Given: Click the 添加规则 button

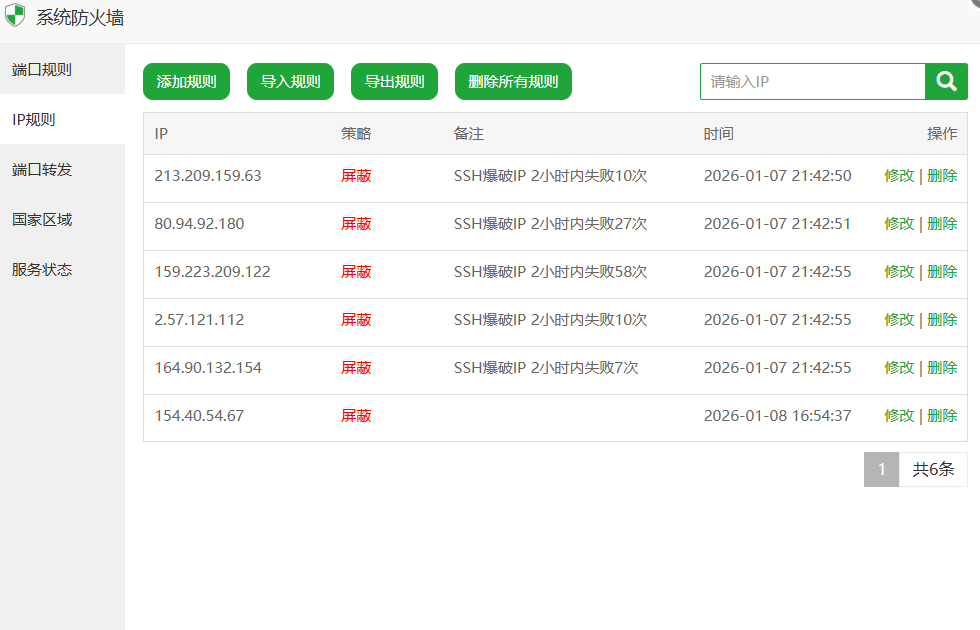Looking at the screenshot, I should [186, 82].
